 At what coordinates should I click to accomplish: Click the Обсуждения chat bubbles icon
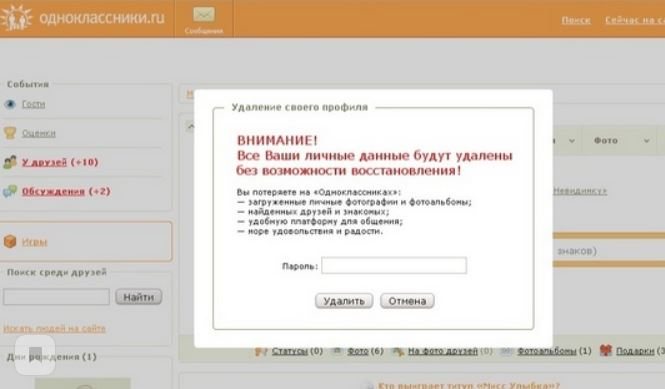[x=10, y=191]
